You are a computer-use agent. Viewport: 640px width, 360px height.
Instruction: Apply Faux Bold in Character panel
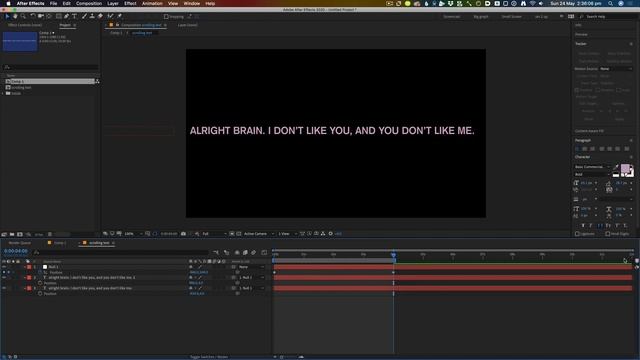[x=583, y=225]
